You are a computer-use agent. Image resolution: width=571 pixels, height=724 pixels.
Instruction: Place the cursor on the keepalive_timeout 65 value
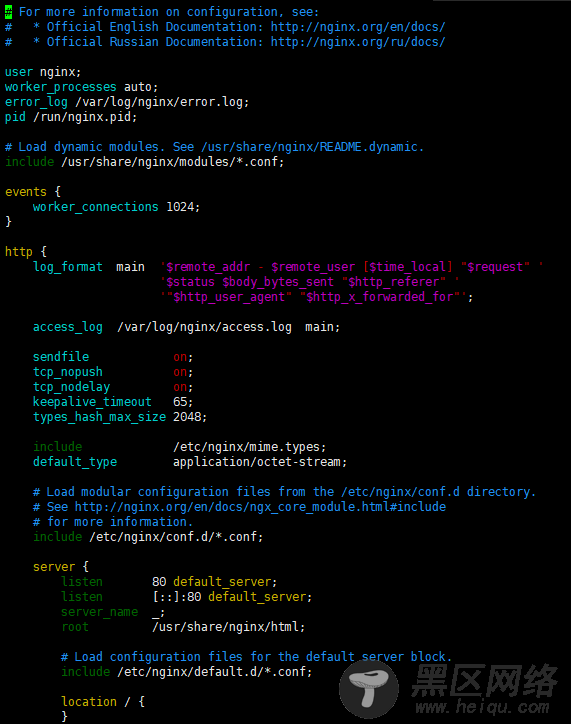click(x=180, y=402)
